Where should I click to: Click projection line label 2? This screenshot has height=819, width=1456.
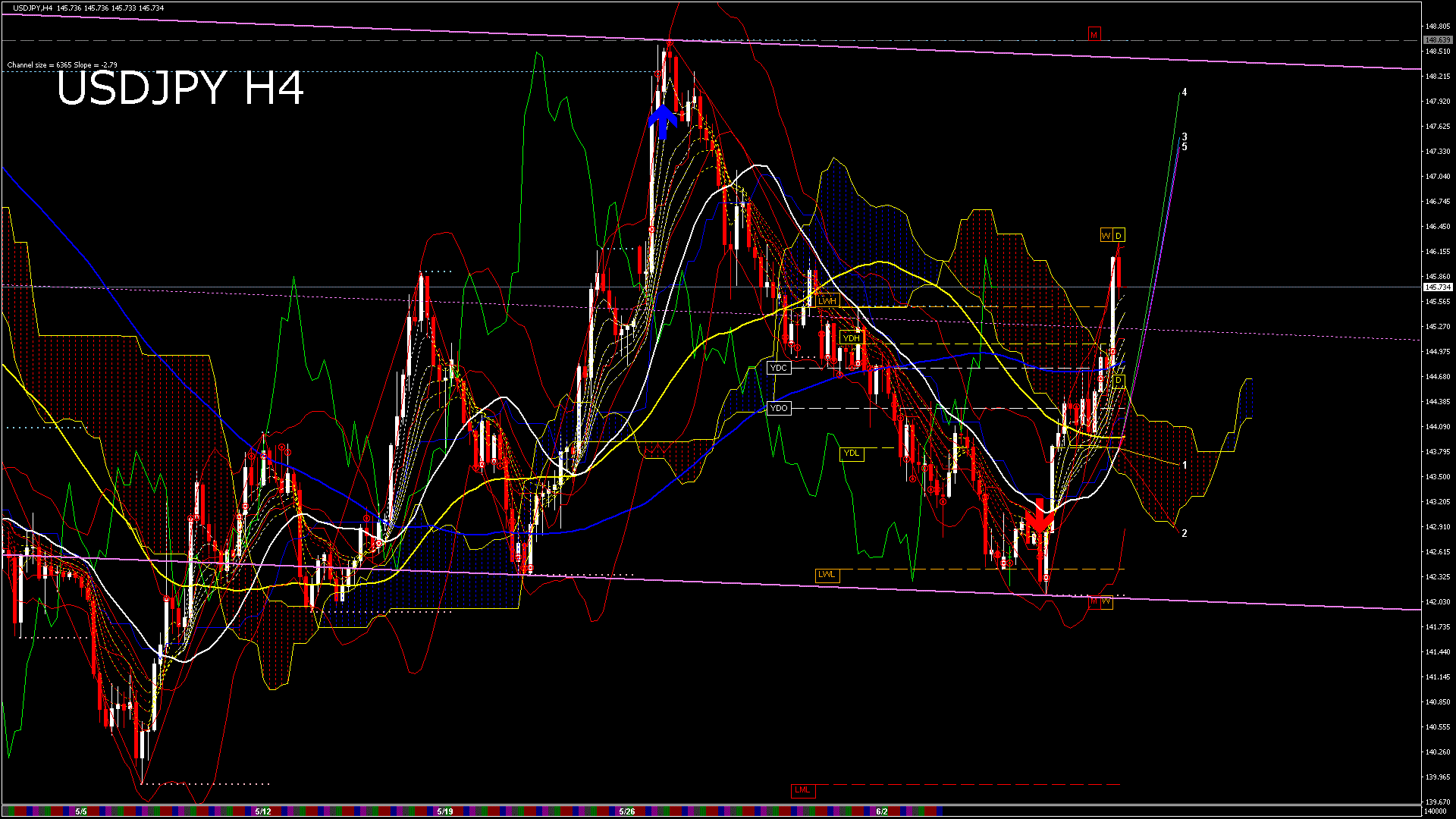(x=1185, y=533)
